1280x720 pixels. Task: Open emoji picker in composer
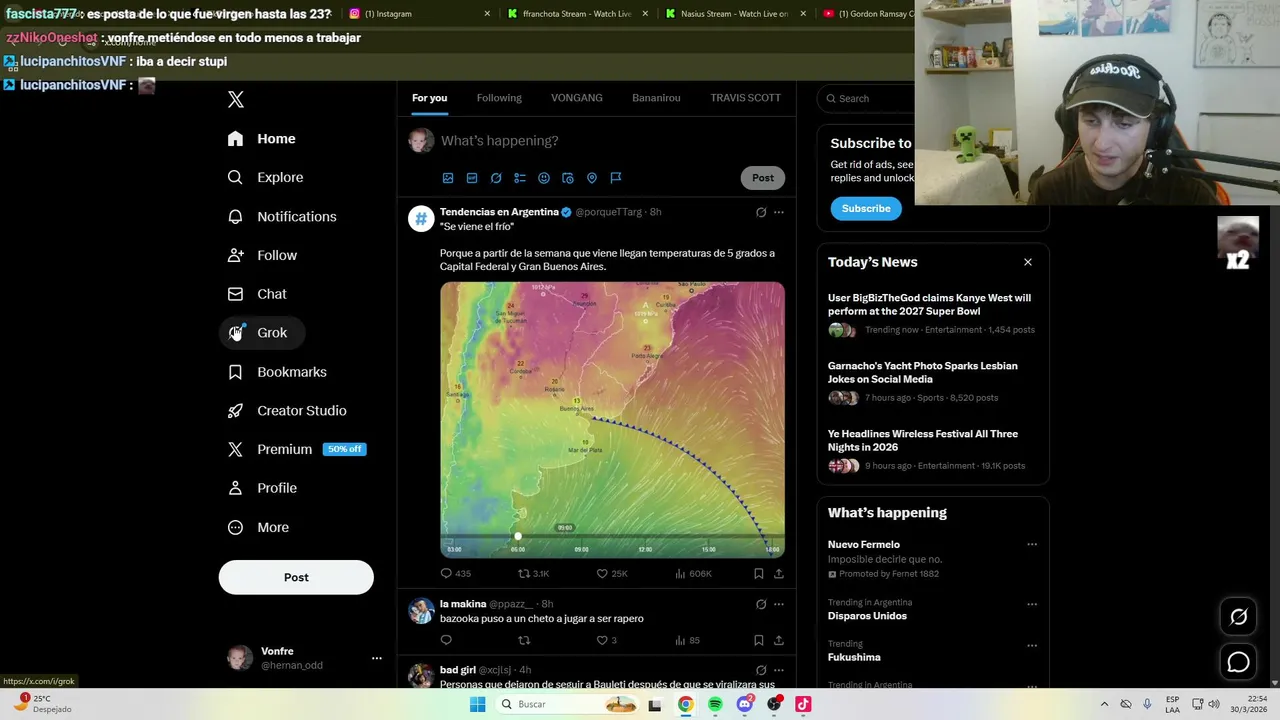(544, 178)
